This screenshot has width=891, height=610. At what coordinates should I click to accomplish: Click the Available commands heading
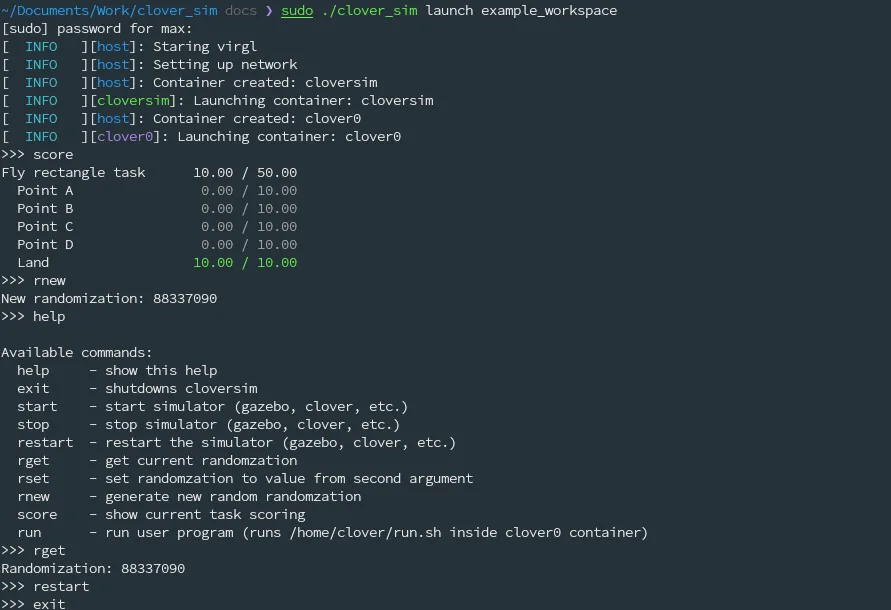77,352
